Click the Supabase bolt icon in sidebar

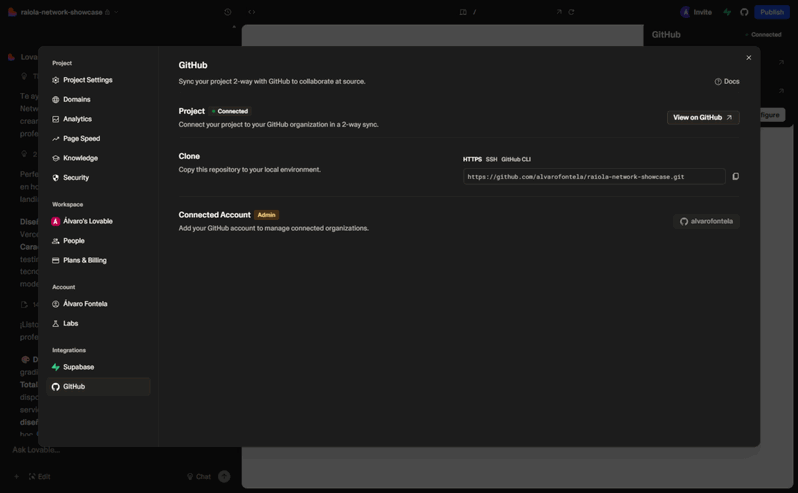click(x=55, y=367)
